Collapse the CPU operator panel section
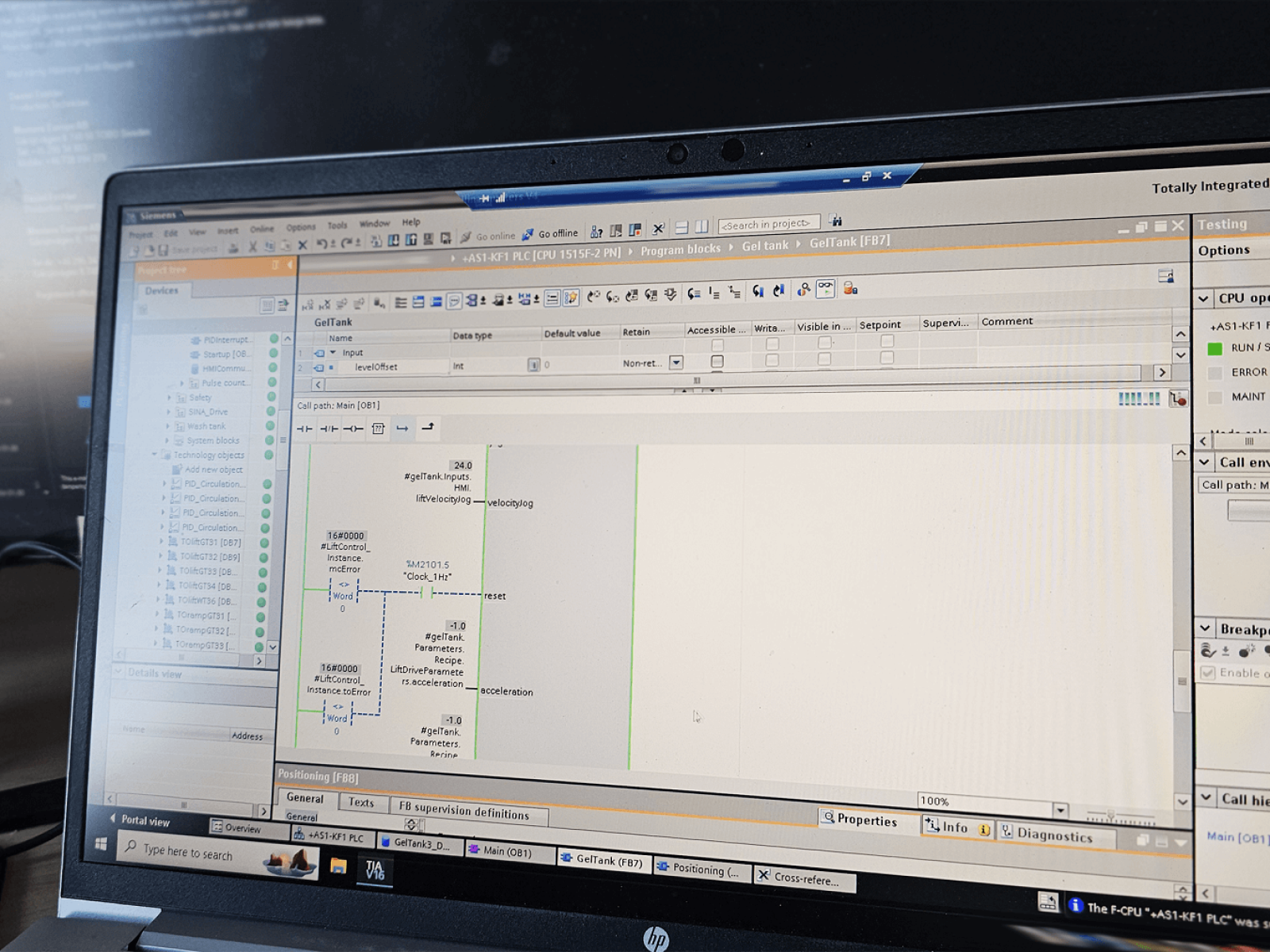Viewport: 1270px width, 952px height. [1203, 298]
